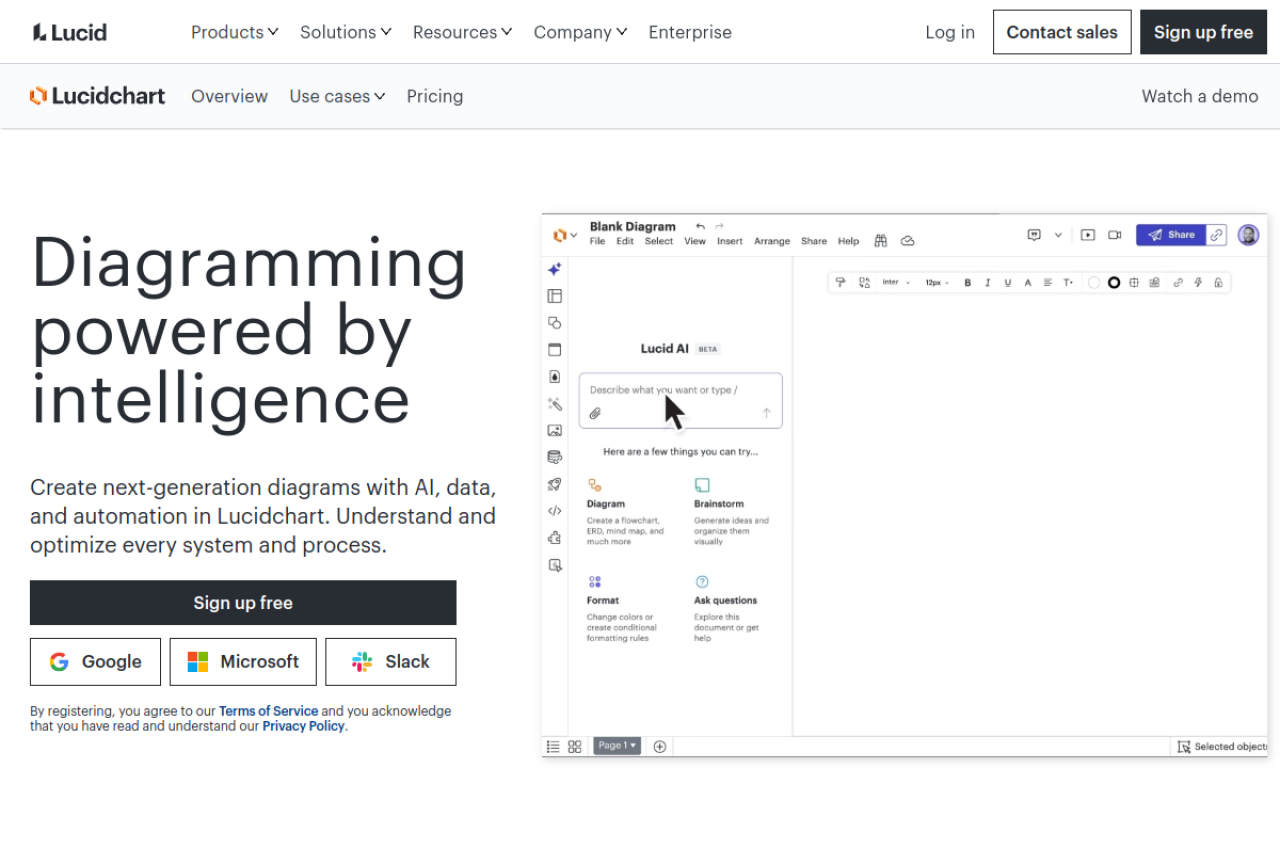
Task: Click the rocket icon in the left sidebar
Action: (554, 484)
